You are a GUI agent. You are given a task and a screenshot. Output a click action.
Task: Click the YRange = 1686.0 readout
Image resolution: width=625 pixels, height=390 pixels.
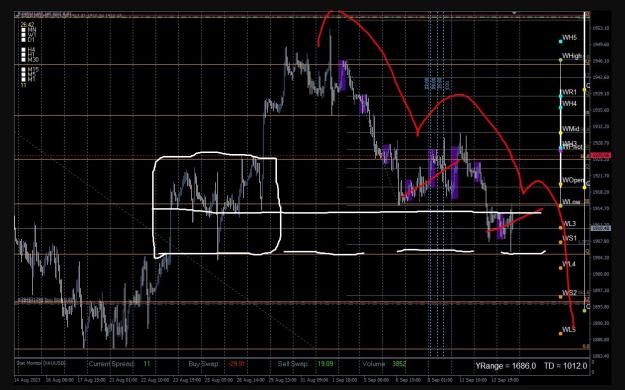pos(505,366)
